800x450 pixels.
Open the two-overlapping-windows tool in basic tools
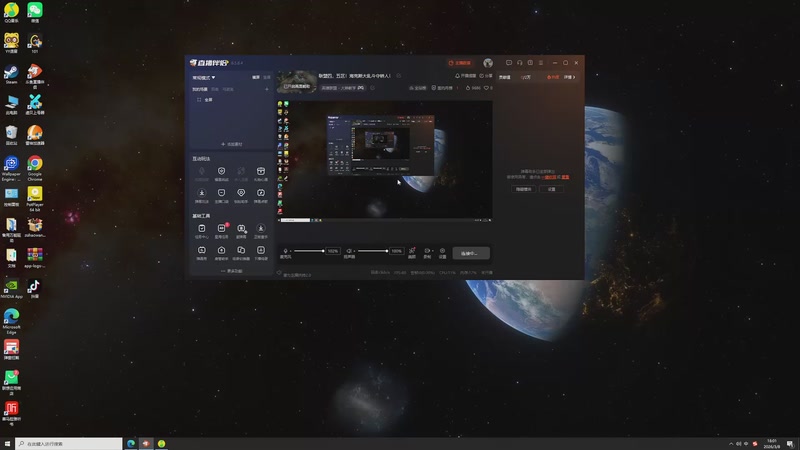(241, 251)
